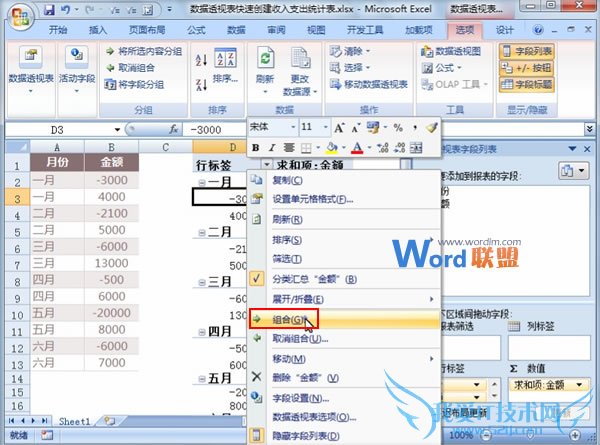Viewport: 600px width, 445px height.
Task: Click the insert function fx icon
Action: coord(173,130)
